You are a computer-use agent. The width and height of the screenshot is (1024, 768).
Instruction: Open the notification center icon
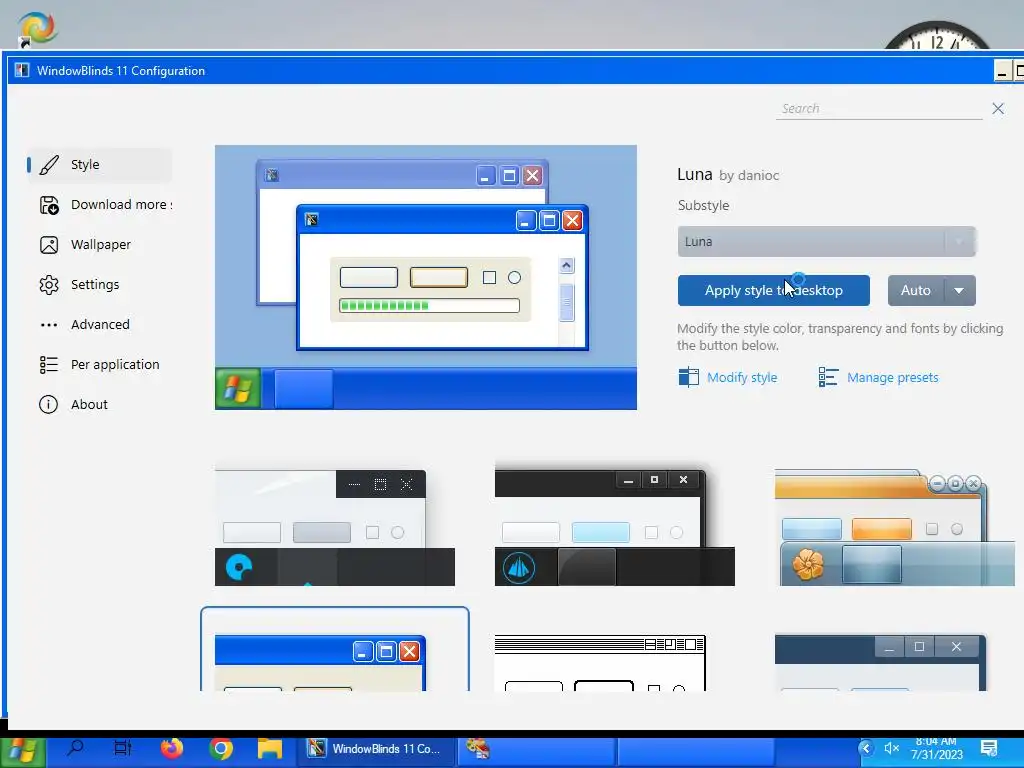pyautogui.click(x=989, y=748)
